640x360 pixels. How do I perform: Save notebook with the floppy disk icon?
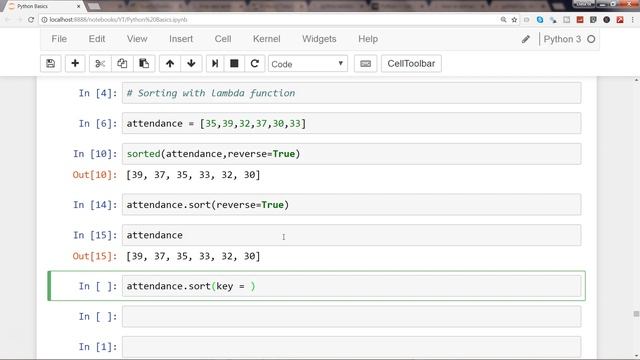coord(51,64)
